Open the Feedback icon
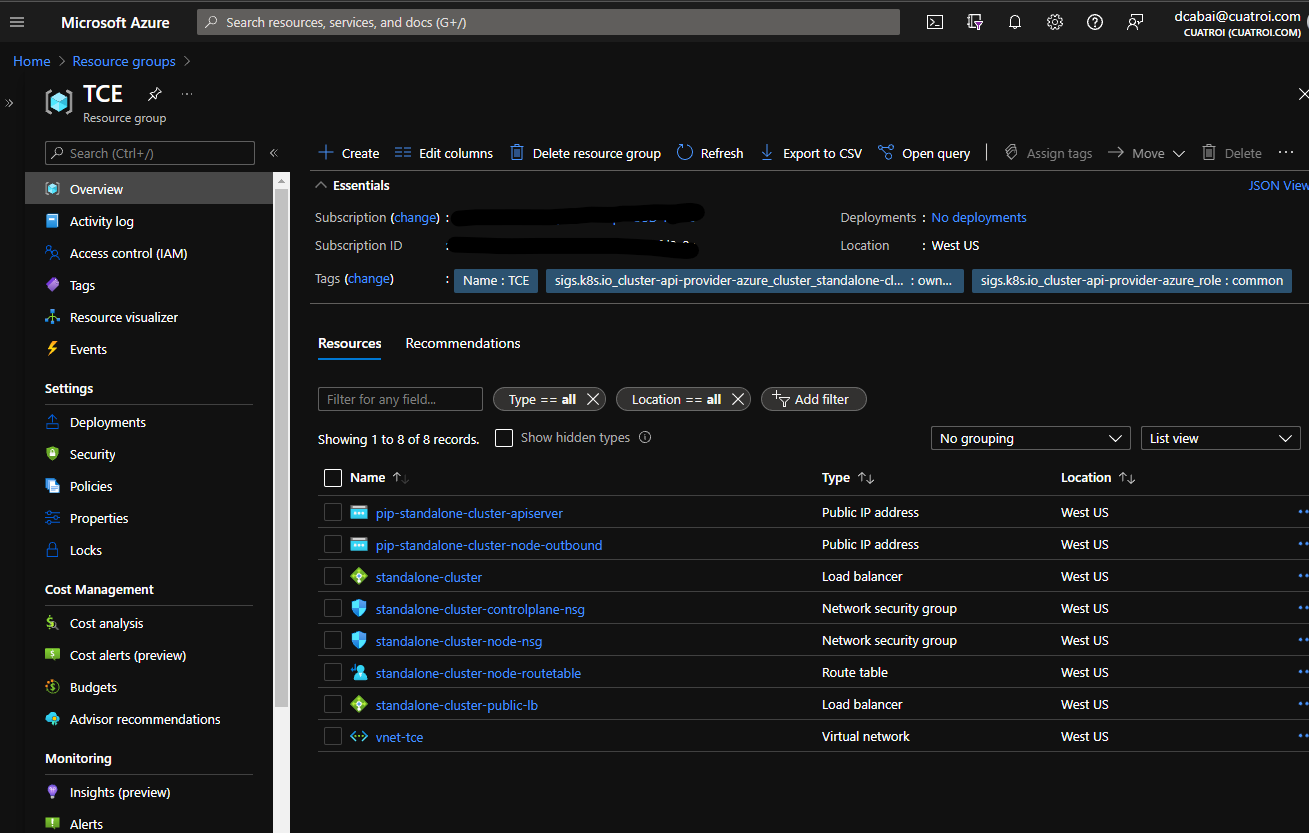The image size is (1309, 833). pos(1135,22)
